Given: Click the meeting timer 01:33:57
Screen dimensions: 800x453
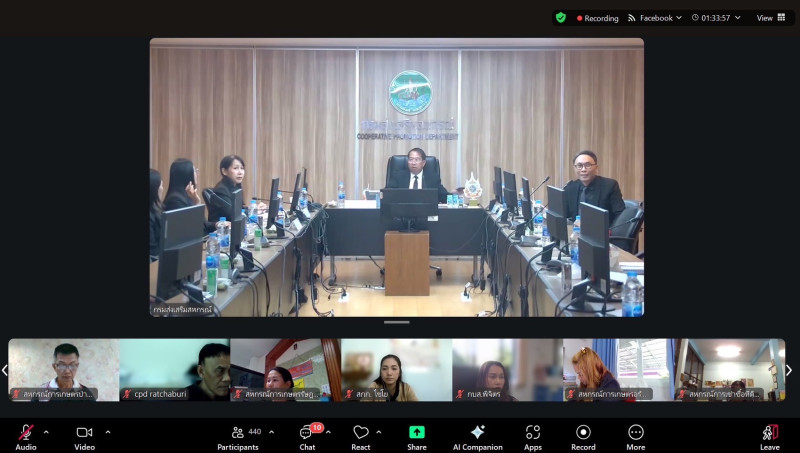Looking at the screenshot, I should (714, 18).
